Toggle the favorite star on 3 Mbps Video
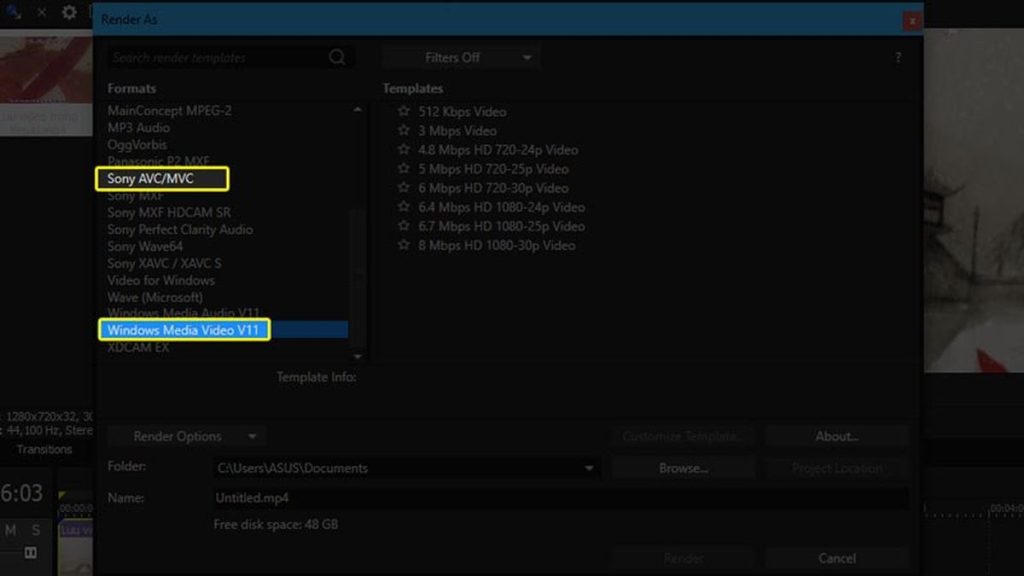The width and height of the screenshot is (1024, 576). (404, 131)
